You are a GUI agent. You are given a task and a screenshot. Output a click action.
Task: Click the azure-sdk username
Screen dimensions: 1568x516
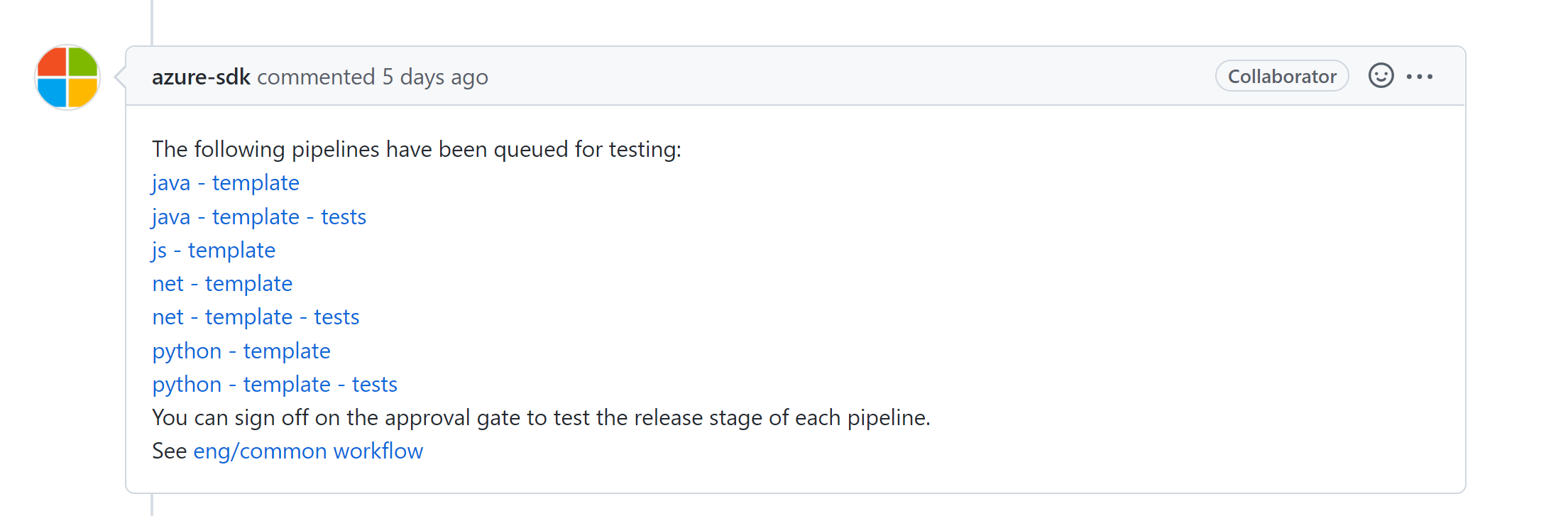(x=202, y=77)
